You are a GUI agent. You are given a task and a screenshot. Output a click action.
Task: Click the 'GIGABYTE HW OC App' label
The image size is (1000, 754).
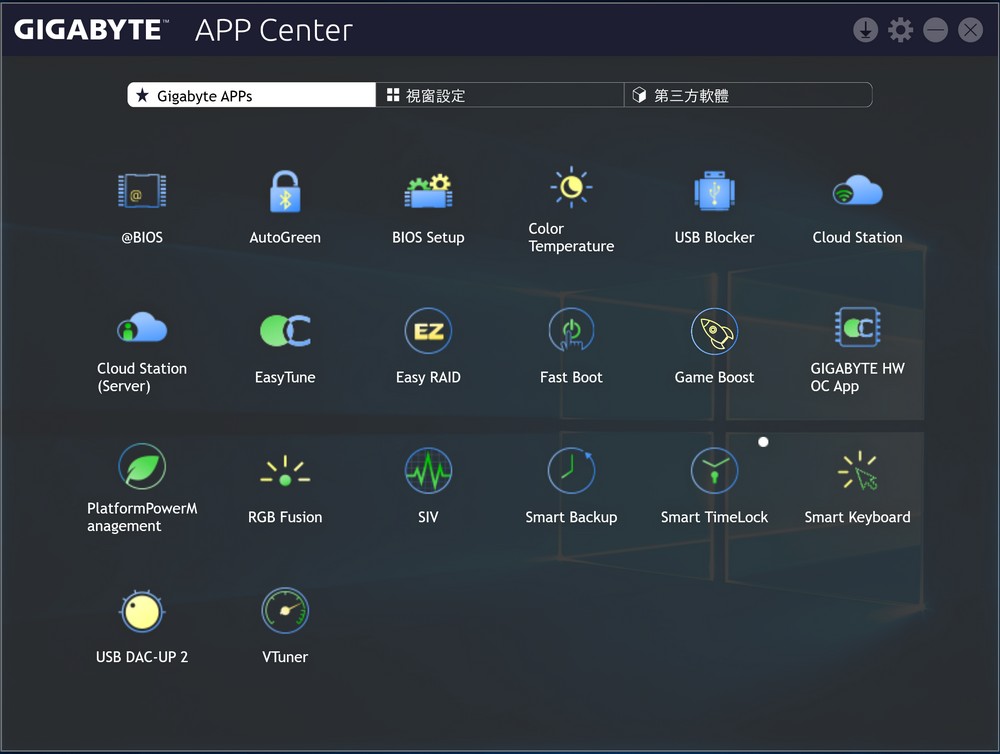pos(857,377)
